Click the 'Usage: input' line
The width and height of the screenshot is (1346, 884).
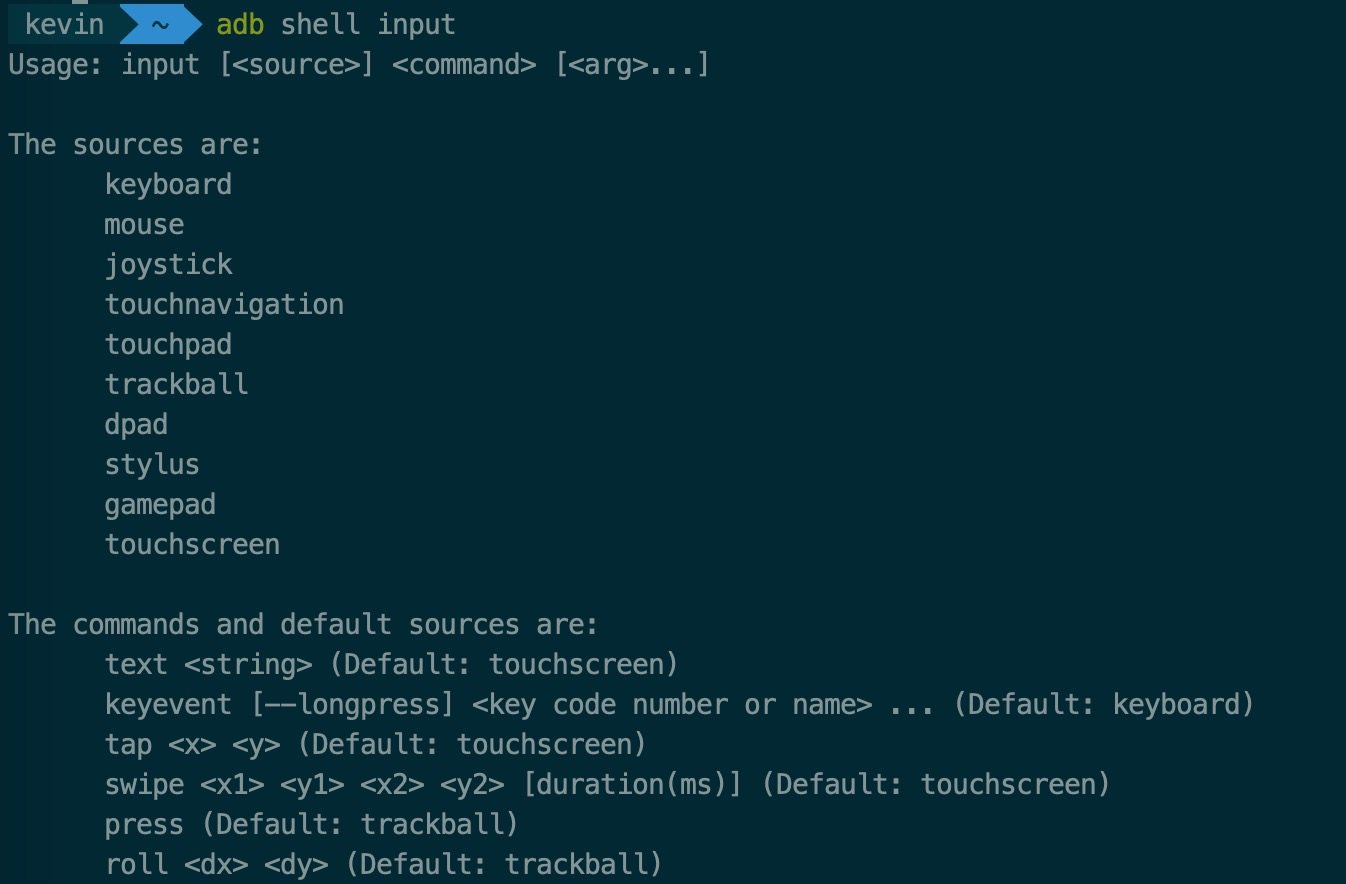tap(359, 65)
